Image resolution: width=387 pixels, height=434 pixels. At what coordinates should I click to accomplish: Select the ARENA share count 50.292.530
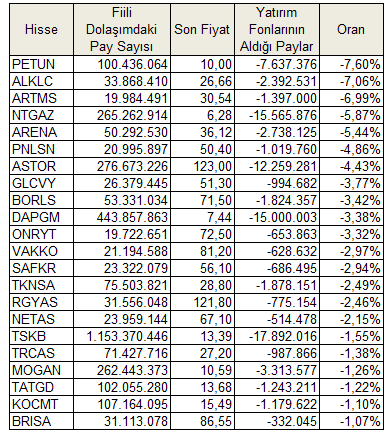coord(122,132)
